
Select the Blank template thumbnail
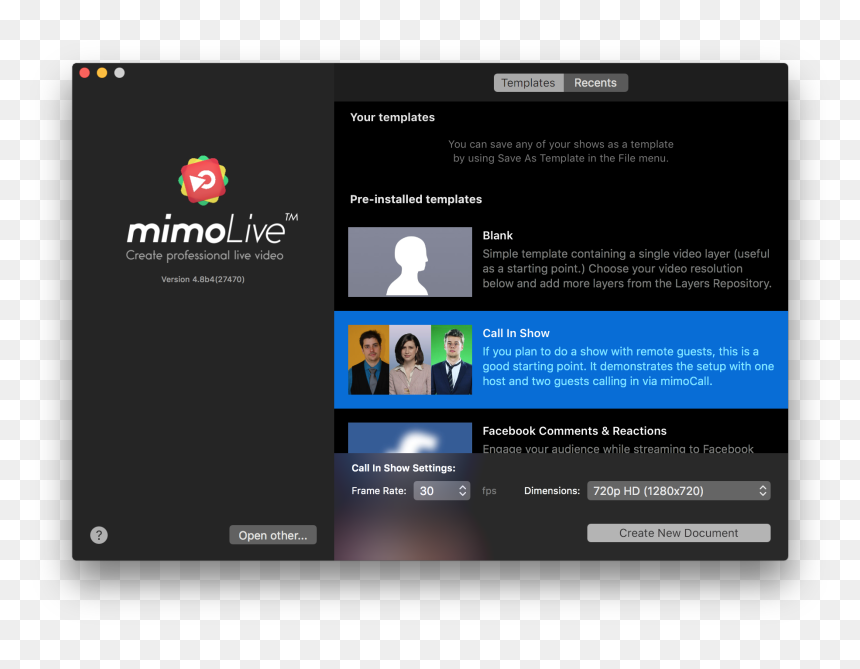[x=410, y=262]
